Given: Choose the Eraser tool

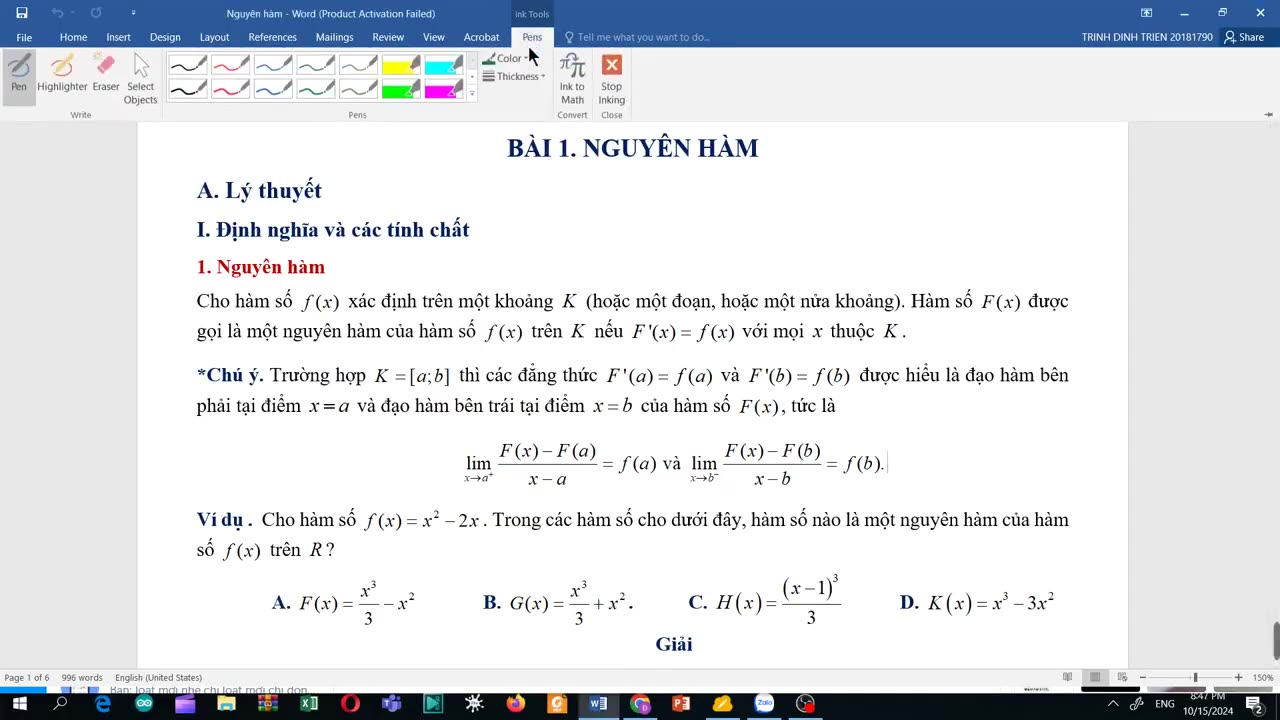Looking at the screenshot, I should click(106, 73).
